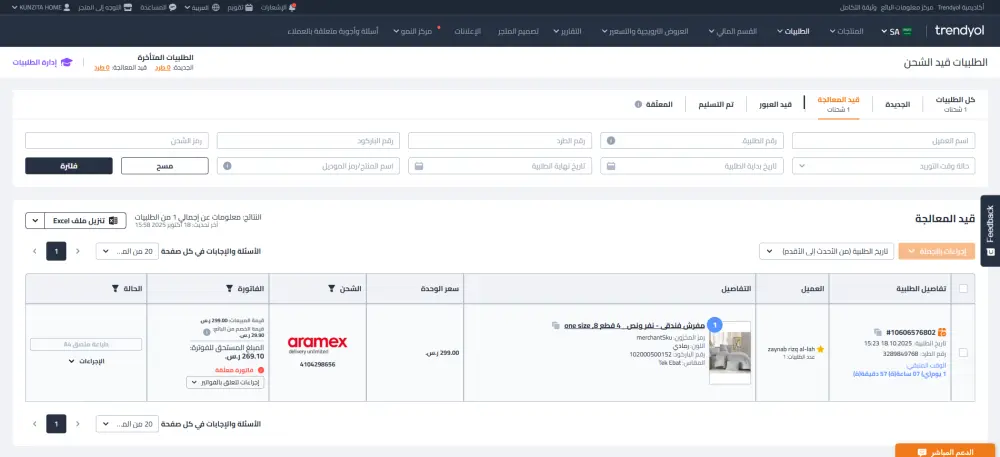Filter by invoice column funnel icon
Image resolution: width=1000 pixels, height=457 pixels.
(x=230, y=289)
